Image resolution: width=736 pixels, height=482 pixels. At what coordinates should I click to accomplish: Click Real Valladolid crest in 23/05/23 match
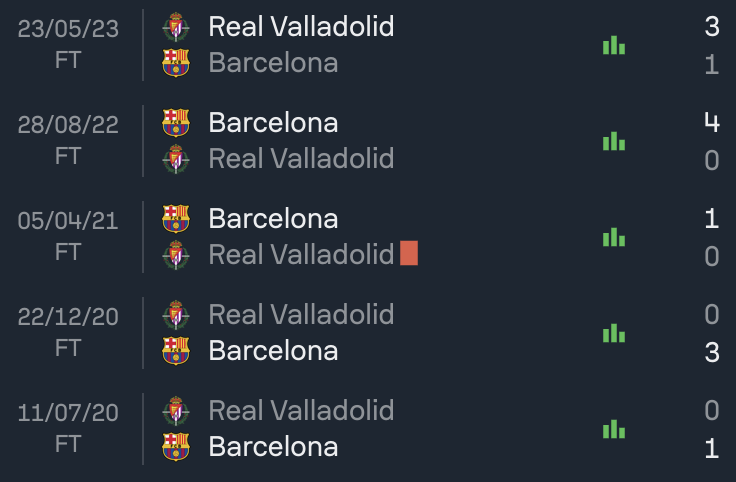coord(176,27)
